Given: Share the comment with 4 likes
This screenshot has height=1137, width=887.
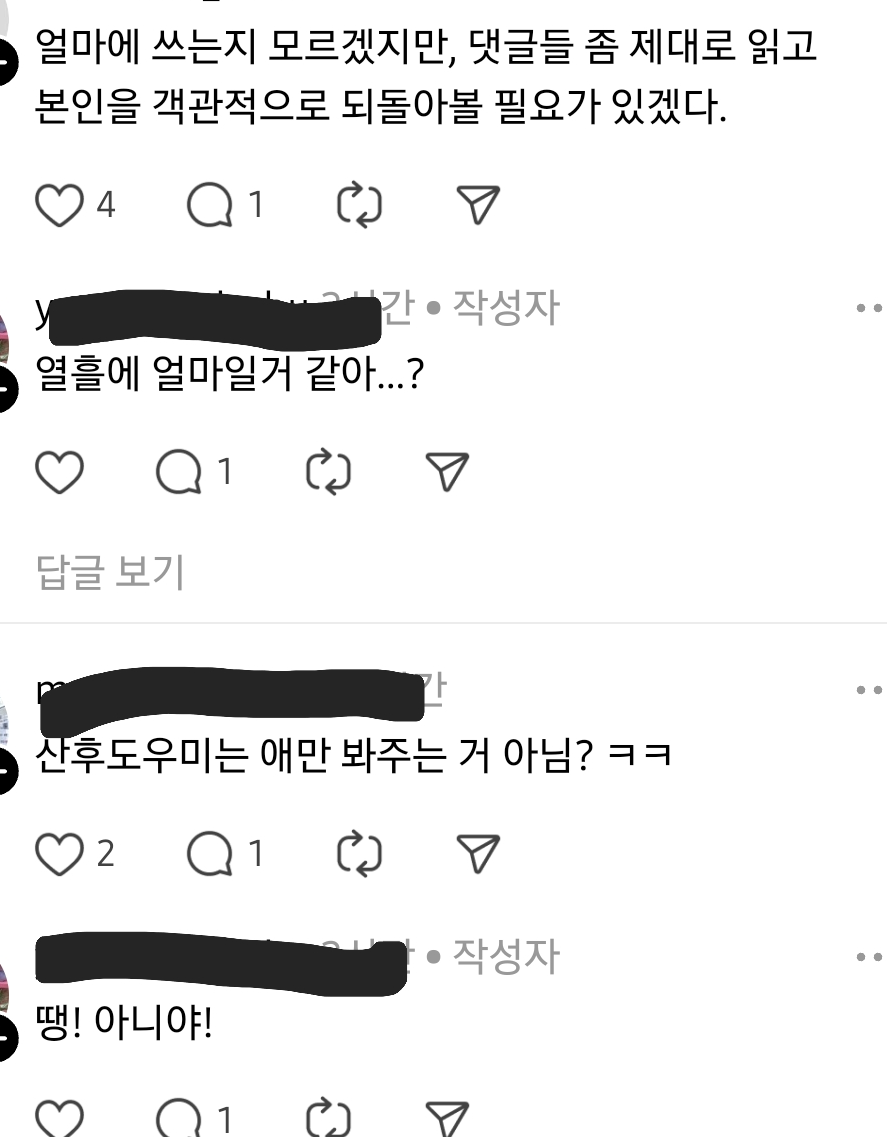Looking at the screenshot, I should click(478, 205).
